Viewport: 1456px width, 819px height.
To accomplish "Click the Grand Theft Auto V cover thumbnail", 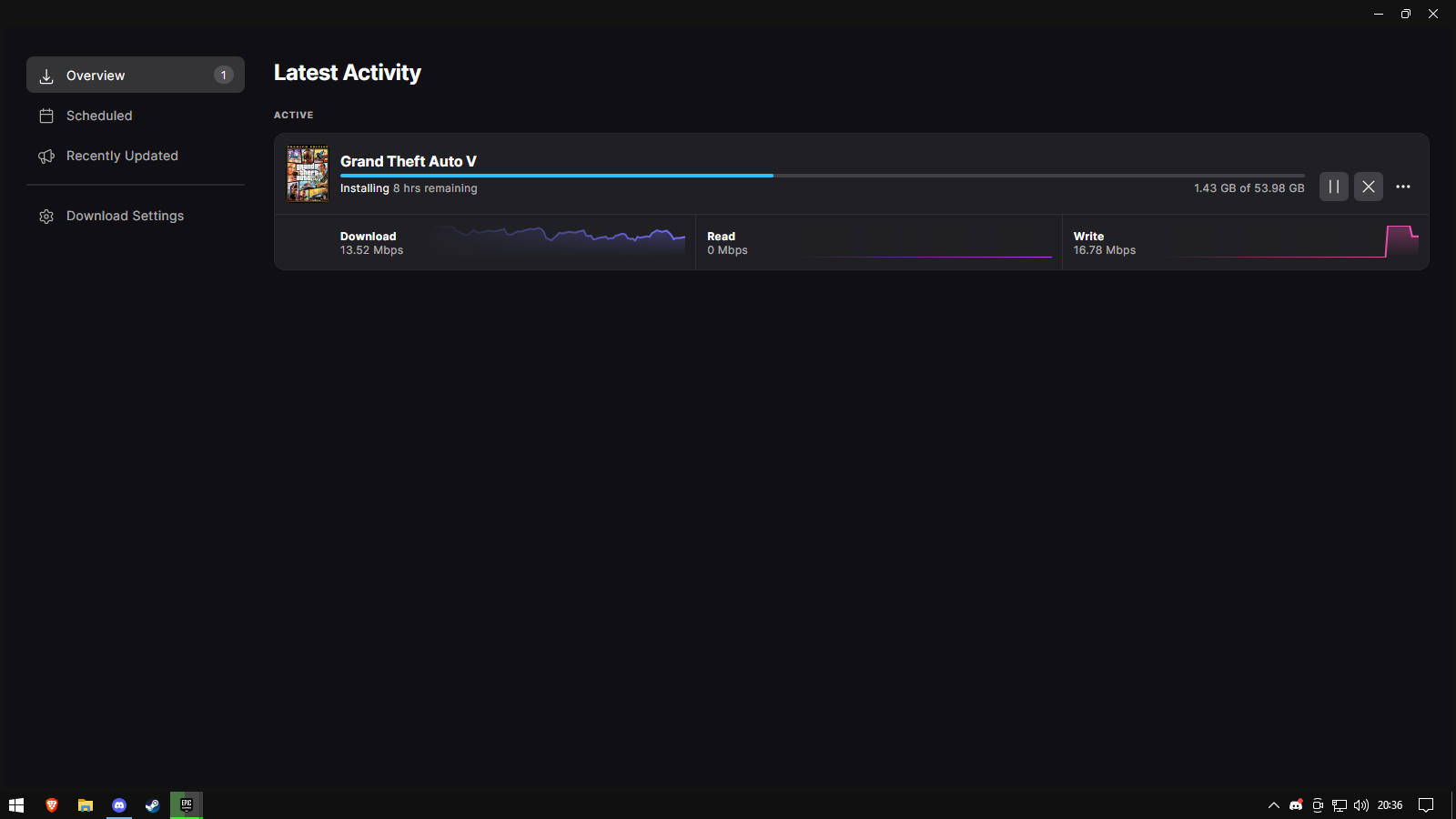I will click(x=308, y=174).
